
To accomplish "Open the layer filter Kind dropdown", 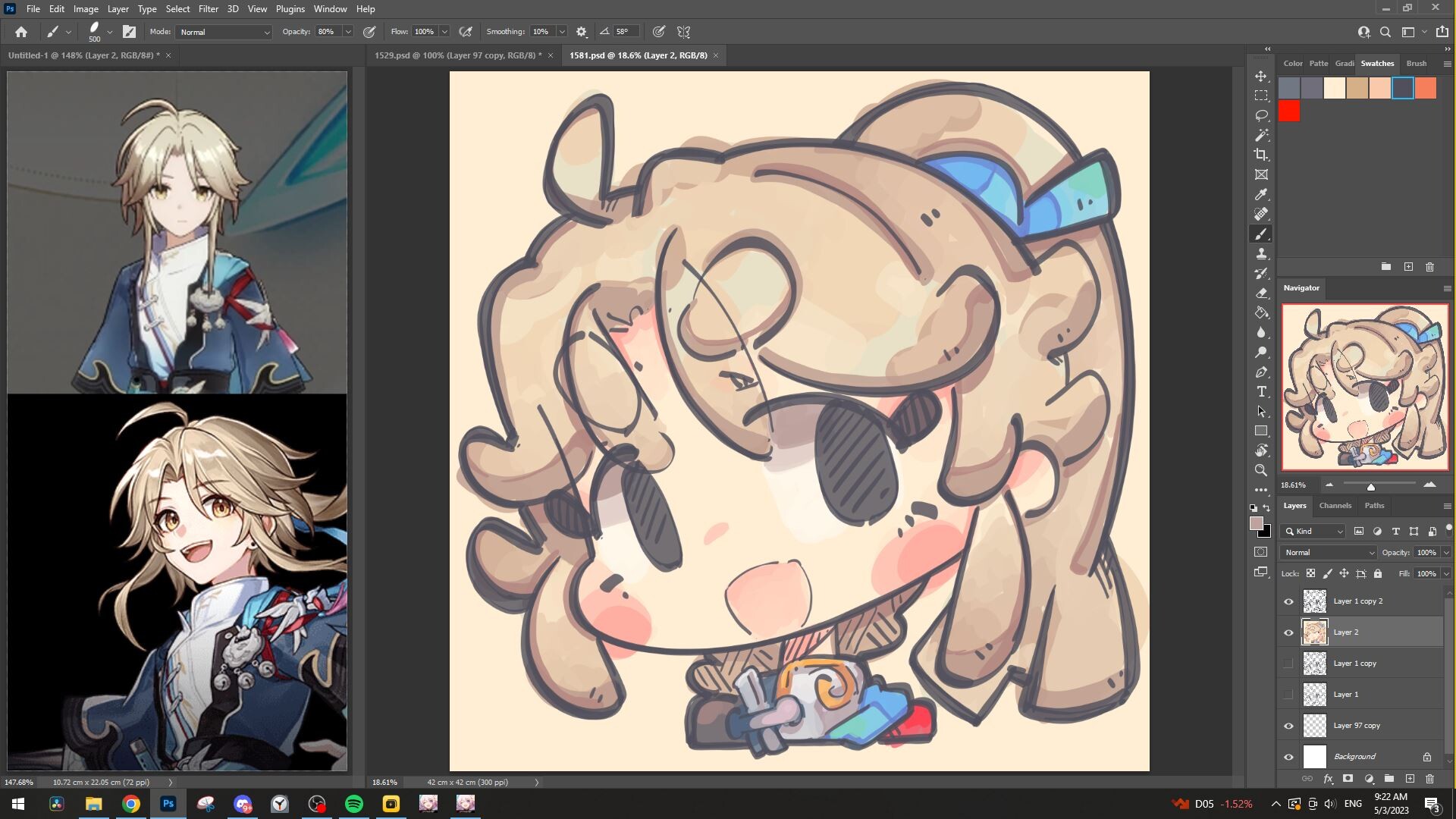I will pos(1314,532).
